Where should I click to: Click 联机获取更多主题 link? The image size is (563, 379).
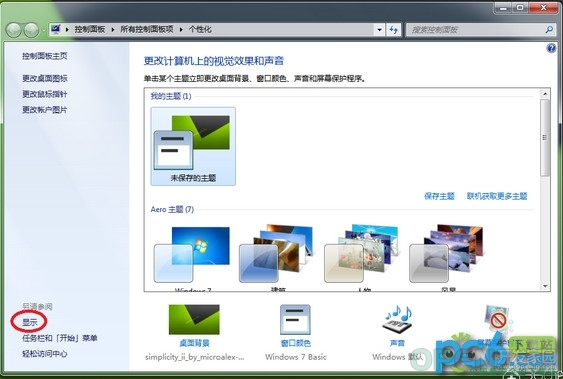click(497, 196)
